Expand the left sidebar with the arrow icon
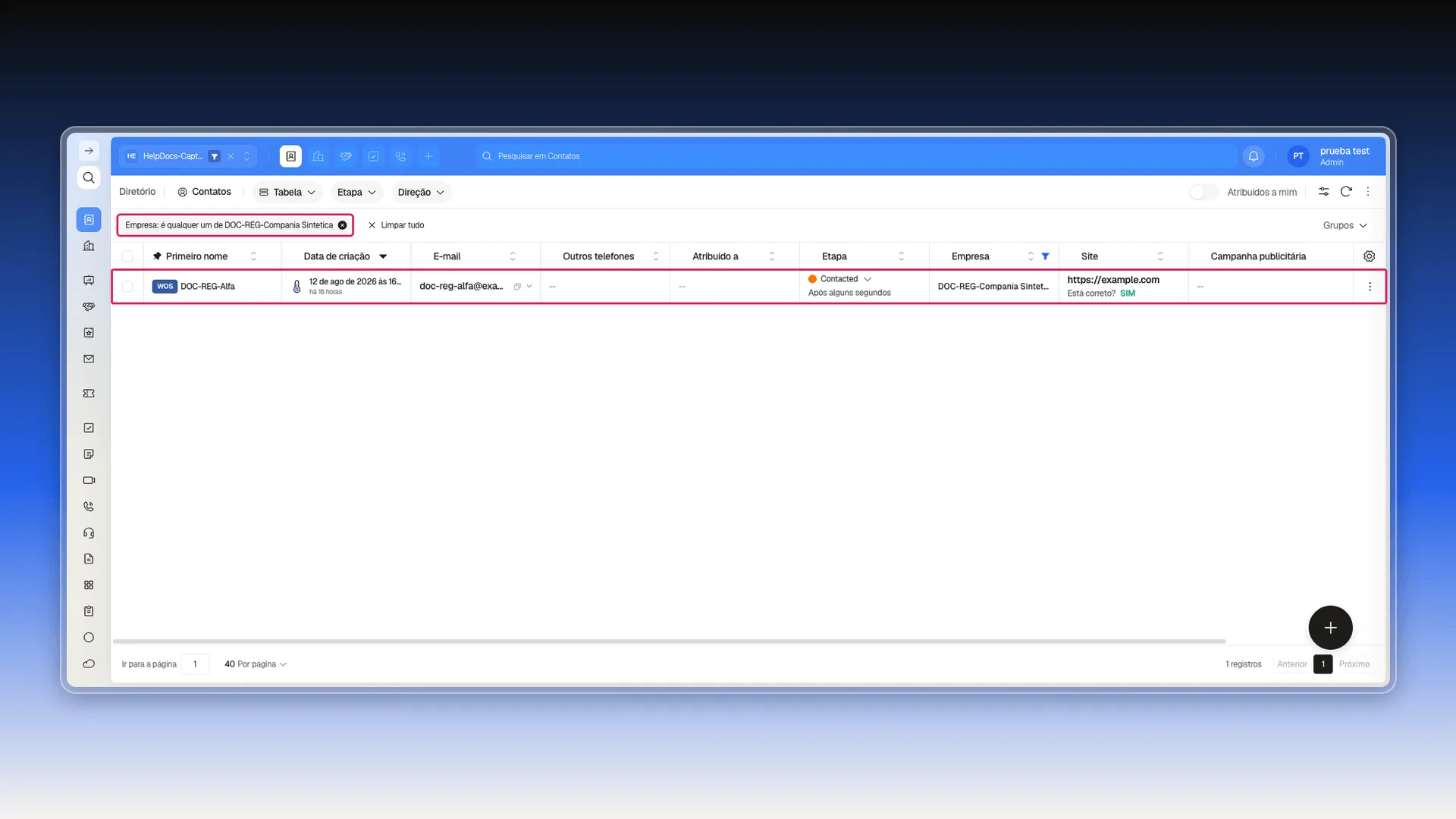 pyautogui.click(x=89, y=151)
